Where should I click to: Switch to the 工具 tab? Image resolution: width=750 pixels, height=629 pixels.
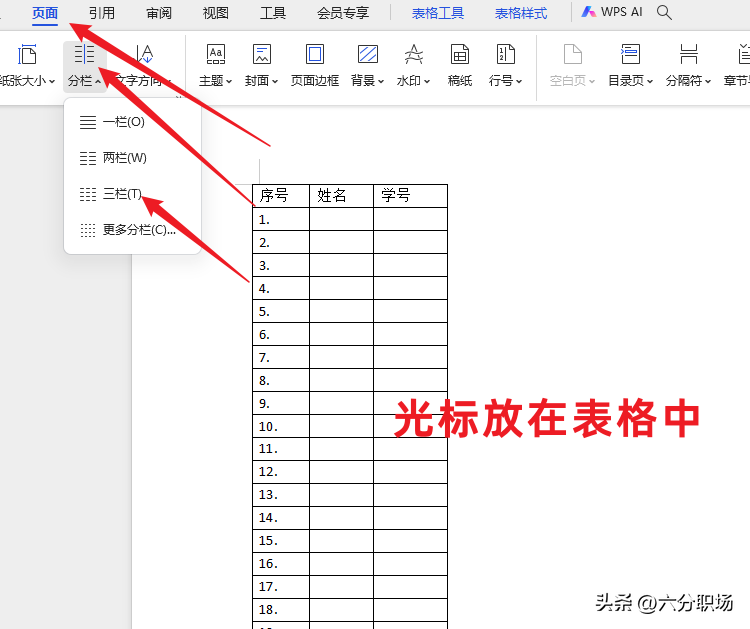pos(273,13)
